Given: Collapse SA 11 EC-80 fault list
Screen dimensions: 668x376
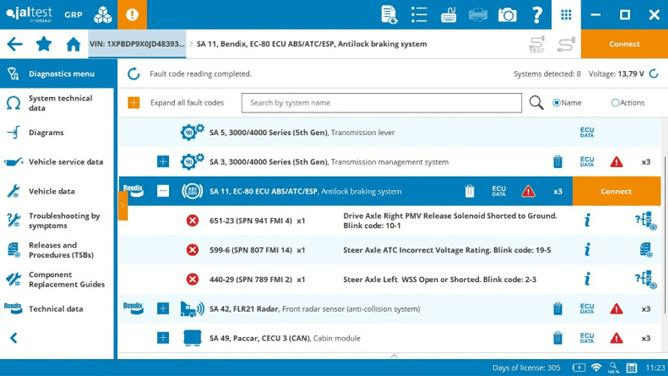Looking at the screenshot, I should 163,191.
